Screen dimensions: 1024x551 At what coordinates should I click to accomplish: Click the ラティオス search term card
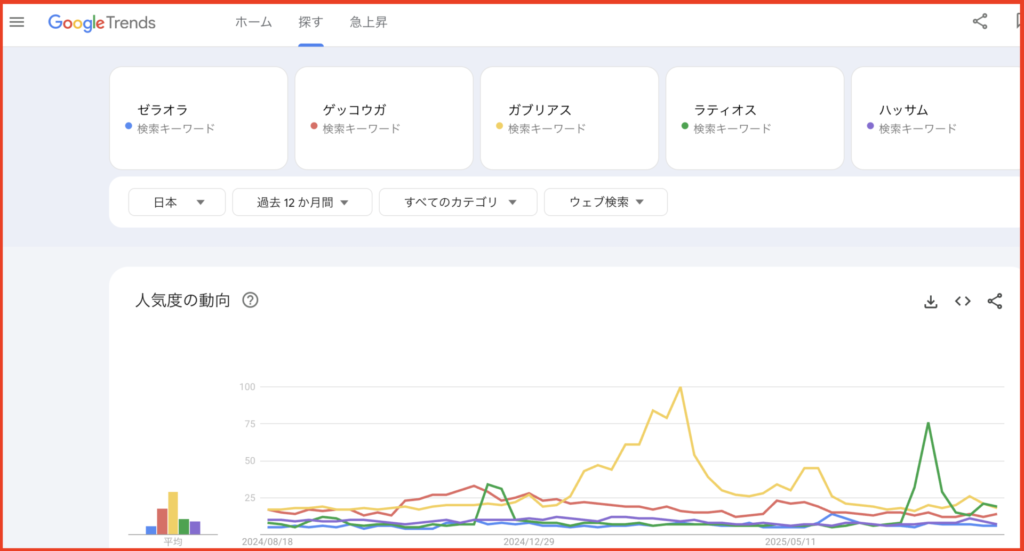(755, 118)
